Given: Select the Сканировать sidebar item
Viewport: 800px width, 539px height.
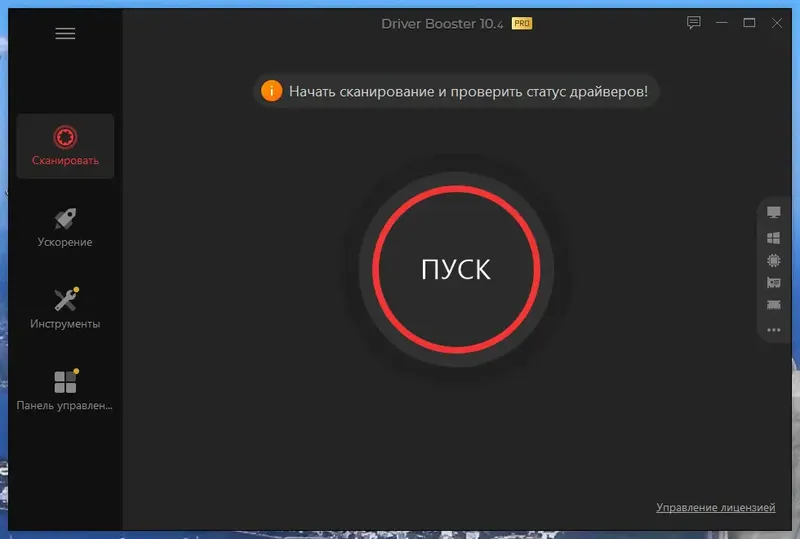Looking at the screenshot, I should click(x=65, y=146).
